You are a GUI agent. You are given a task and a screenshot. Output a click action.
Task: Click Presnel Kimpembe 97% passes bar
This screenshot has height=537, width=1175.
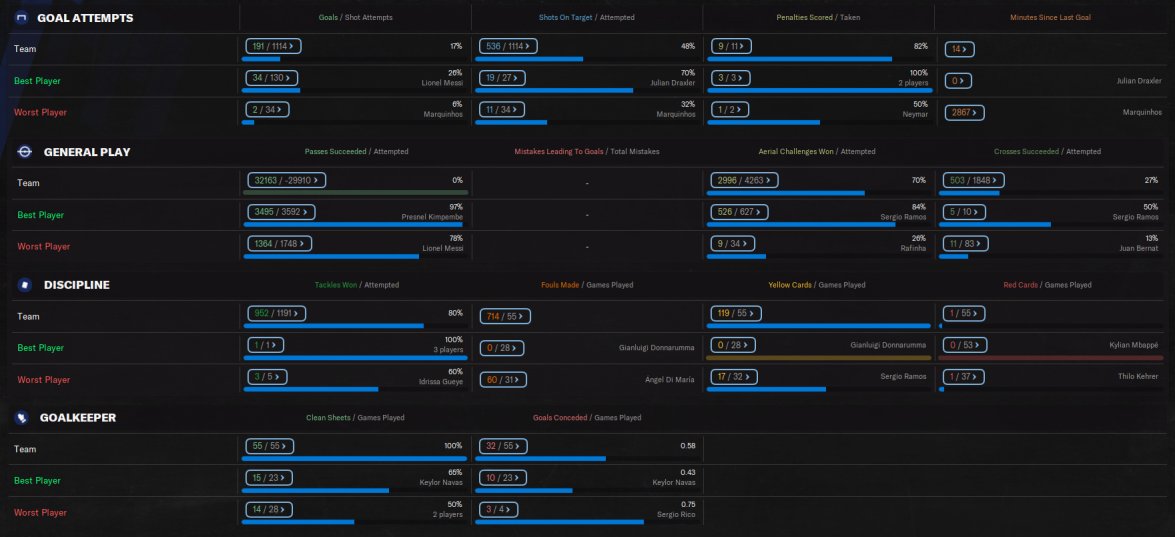click(354, 224)
